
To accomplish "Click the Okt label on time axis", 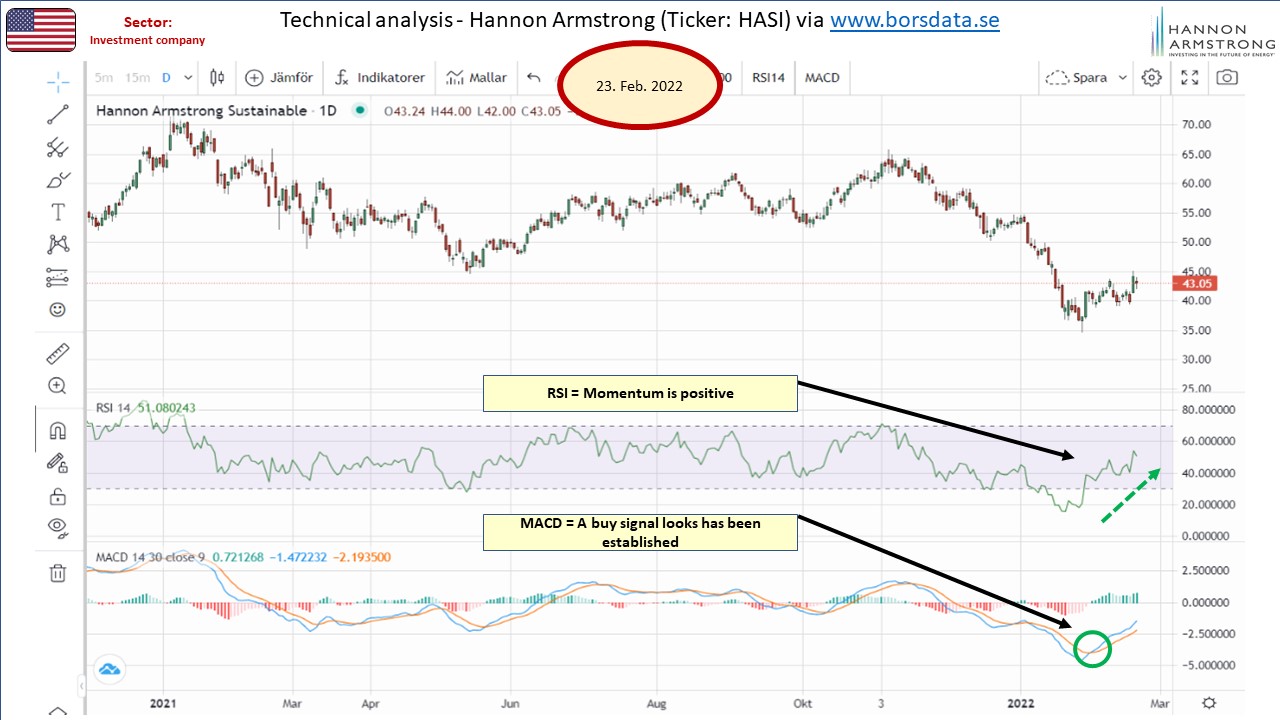I will click(801, 703).
